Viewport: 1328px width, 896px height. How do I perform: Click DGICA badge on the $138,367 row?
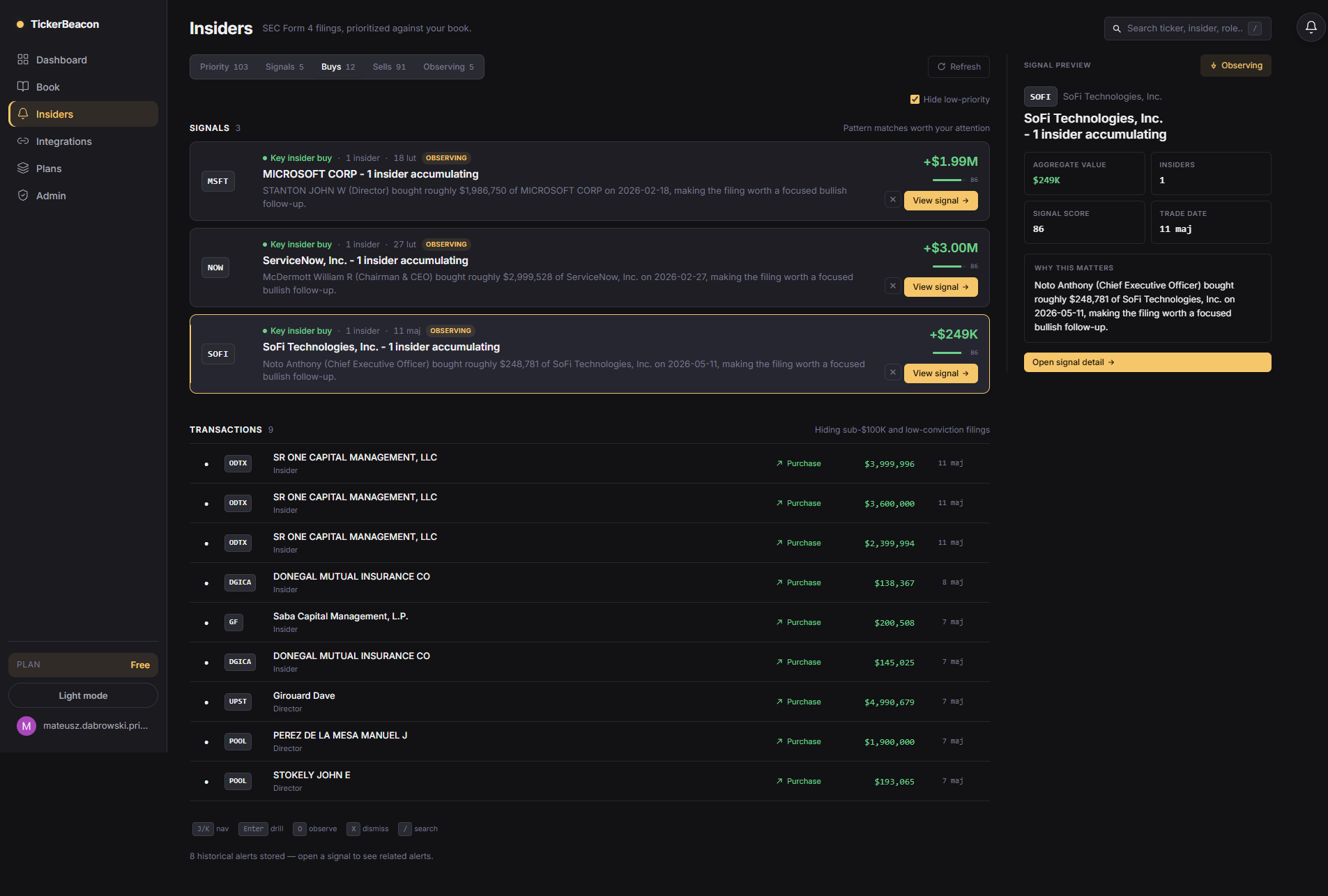[240, 582]
